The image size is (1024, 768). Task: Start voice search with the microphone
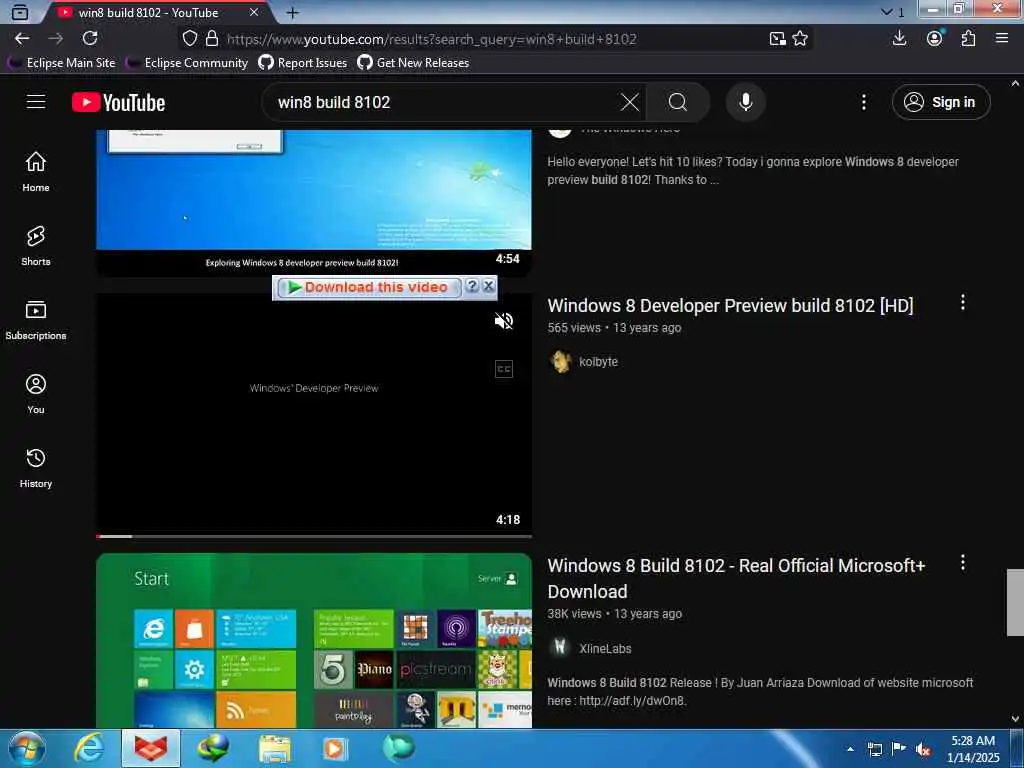[x=746, y=102]
